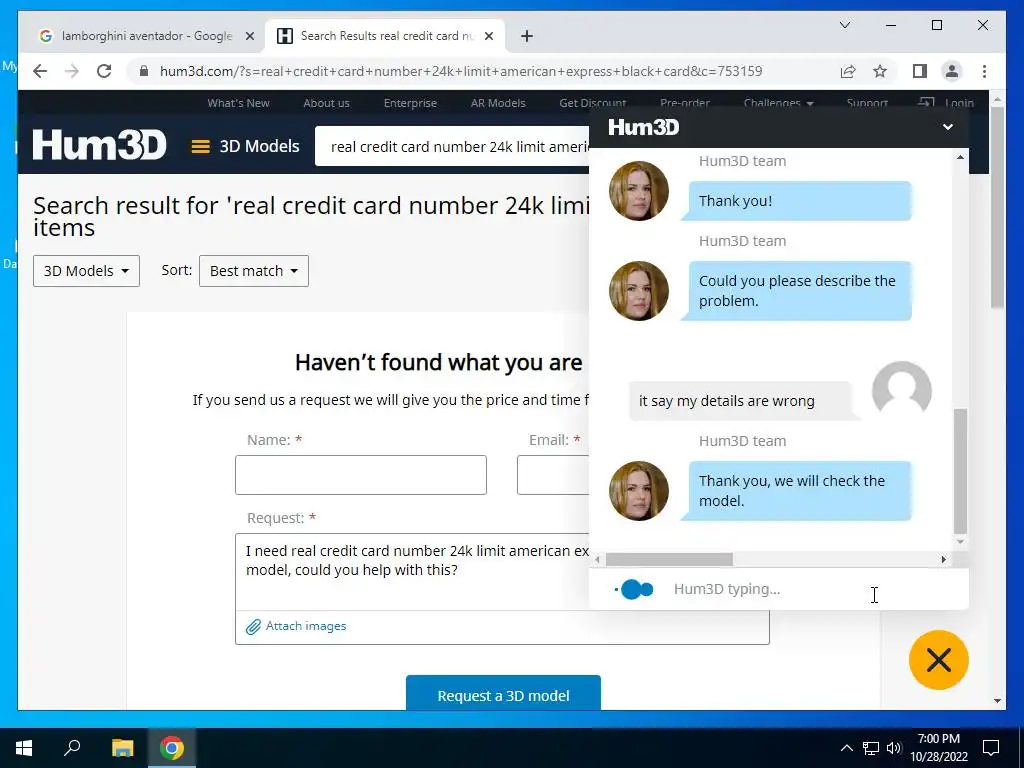Screen dimensions: 1024x768
Task: Click the page scroll down arrow
Action: (x=997, y=701)
